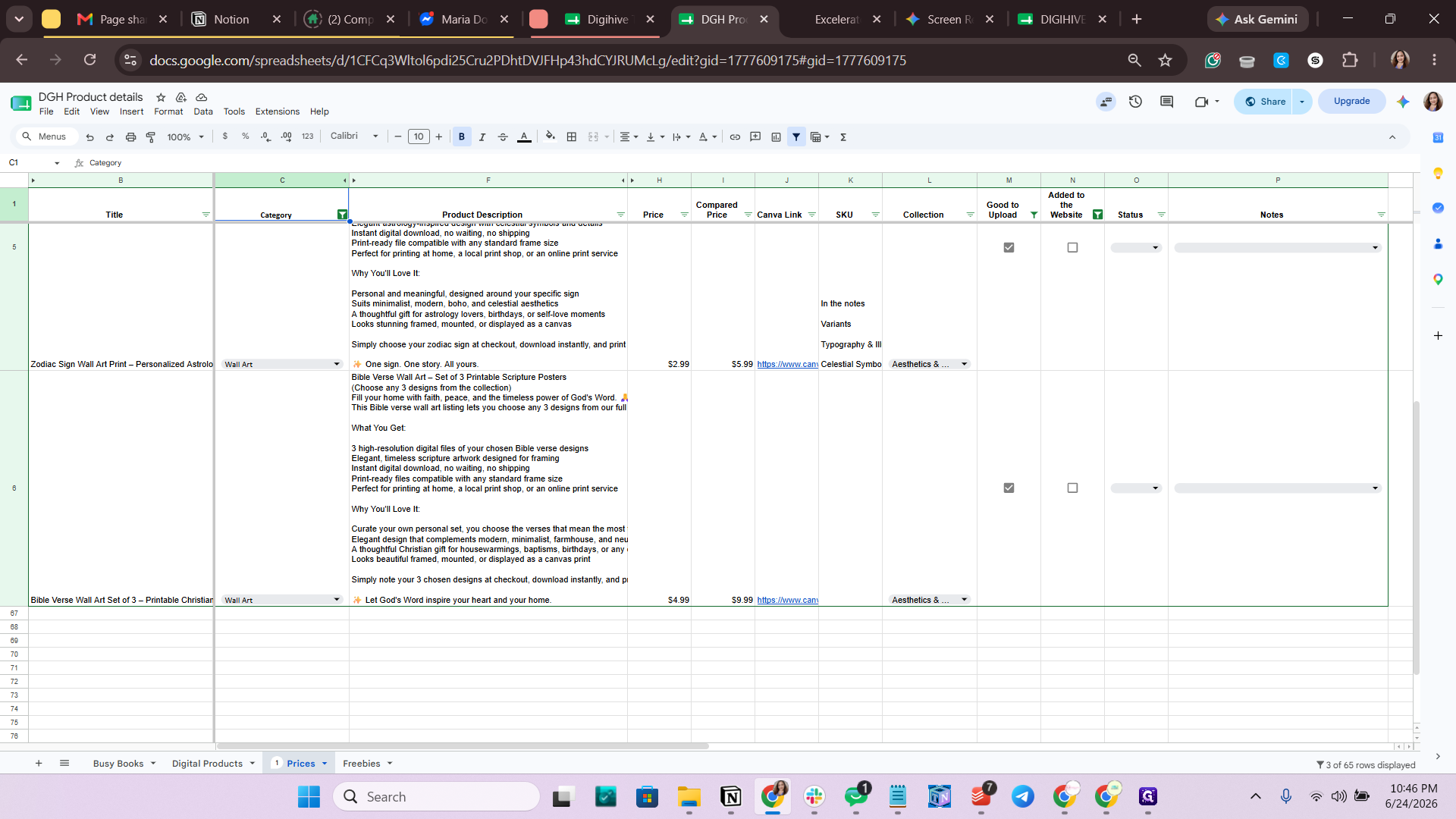Toggle italic formatting
The image size is (1456, 819).
coord(482,136)
